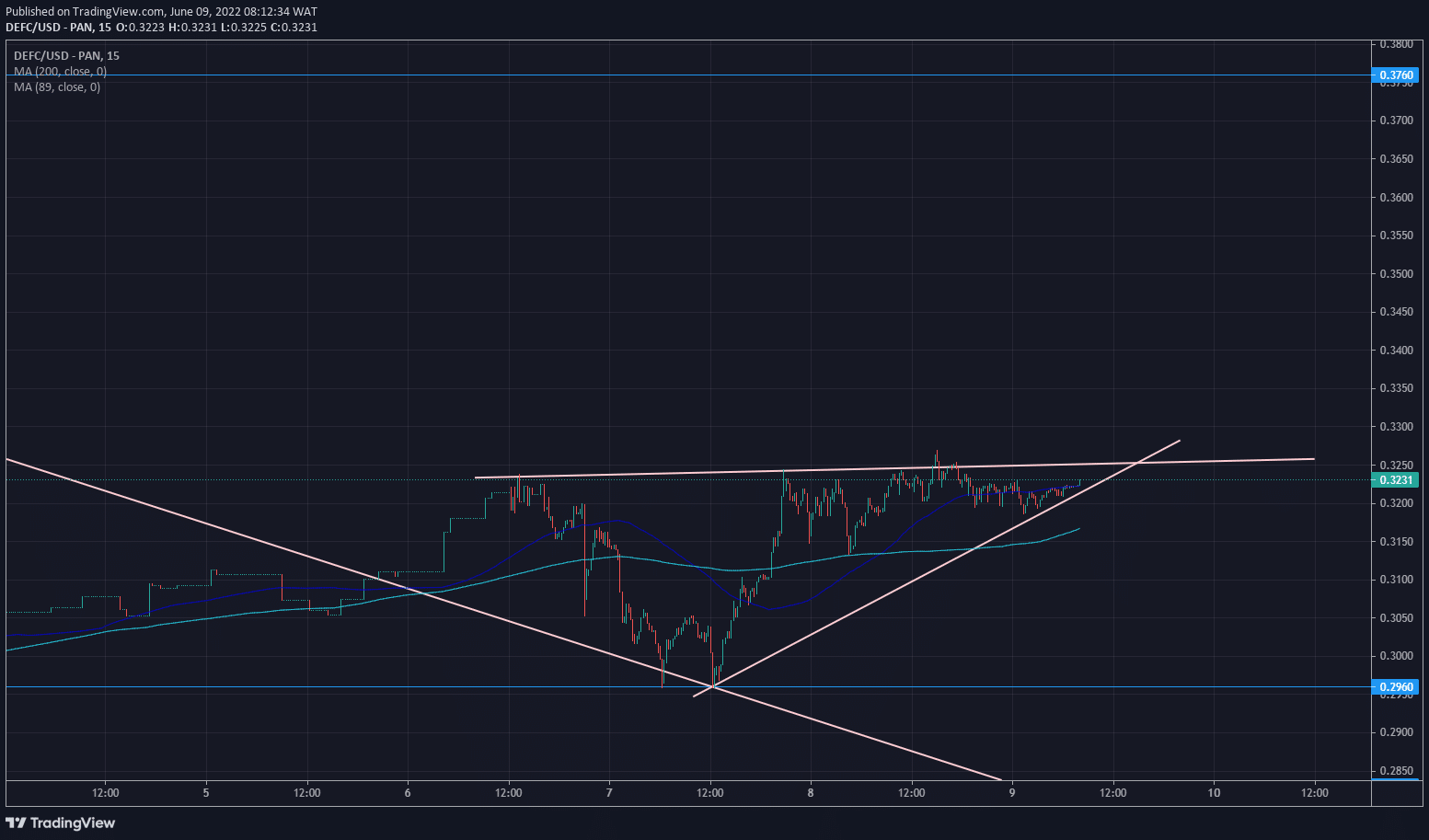Click the 0.3700 price axis label
The height and width of the screenshot is (840, 1429).
pyautogui.click(x=1396, y=121)
